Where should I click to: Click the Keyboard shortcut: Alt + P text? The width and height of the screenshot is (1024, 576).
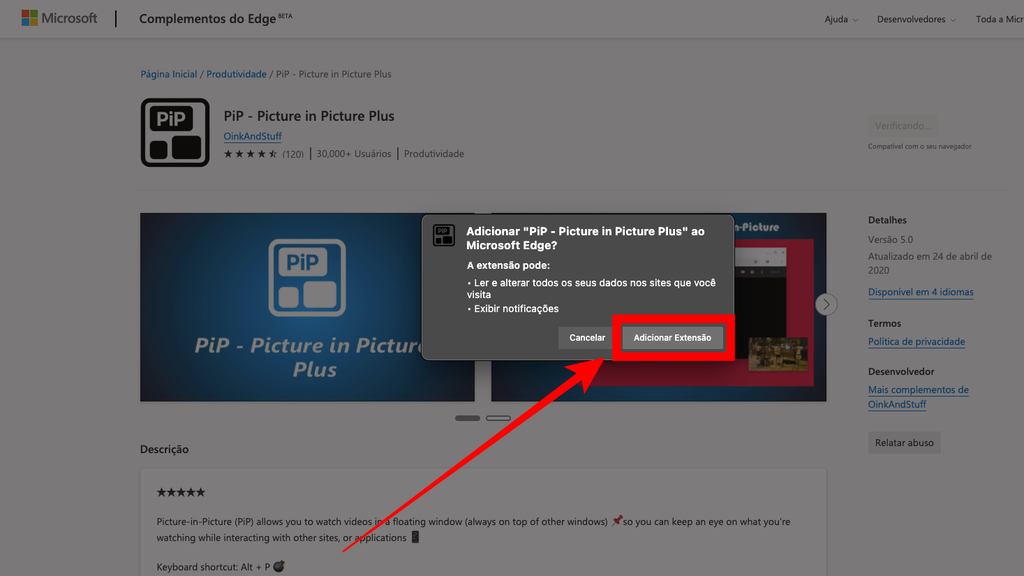coord(213,567)
